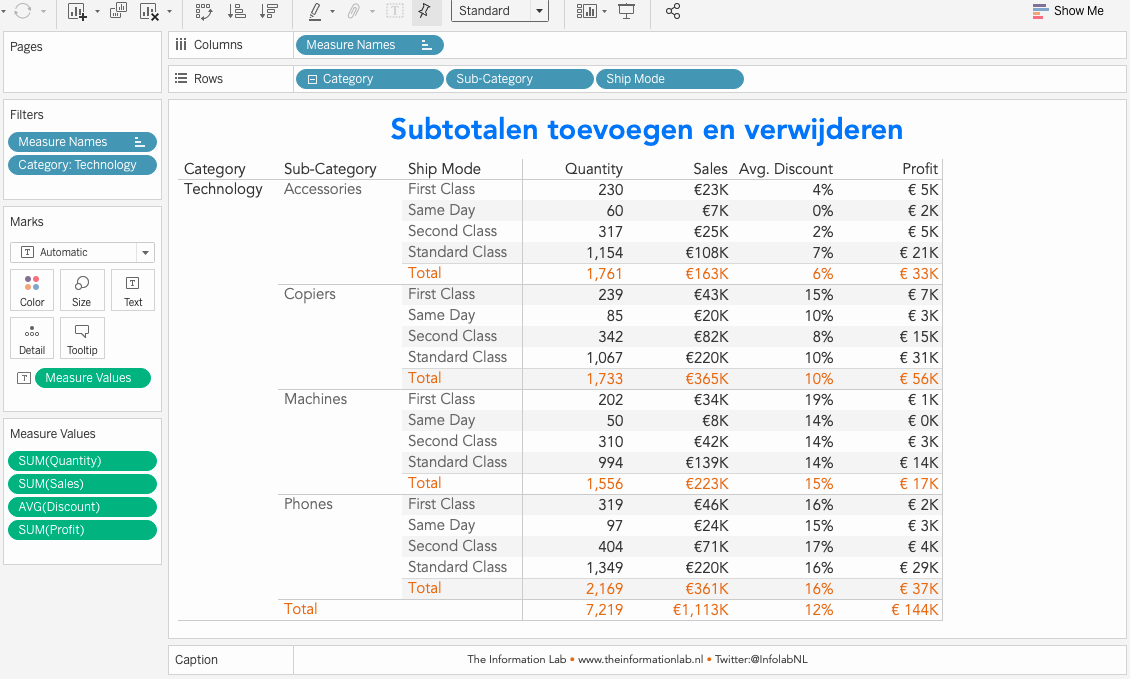This screenshot has width=1130, height=679.
Task: Click the Highlight pen icon
Action: pos(315,11)
